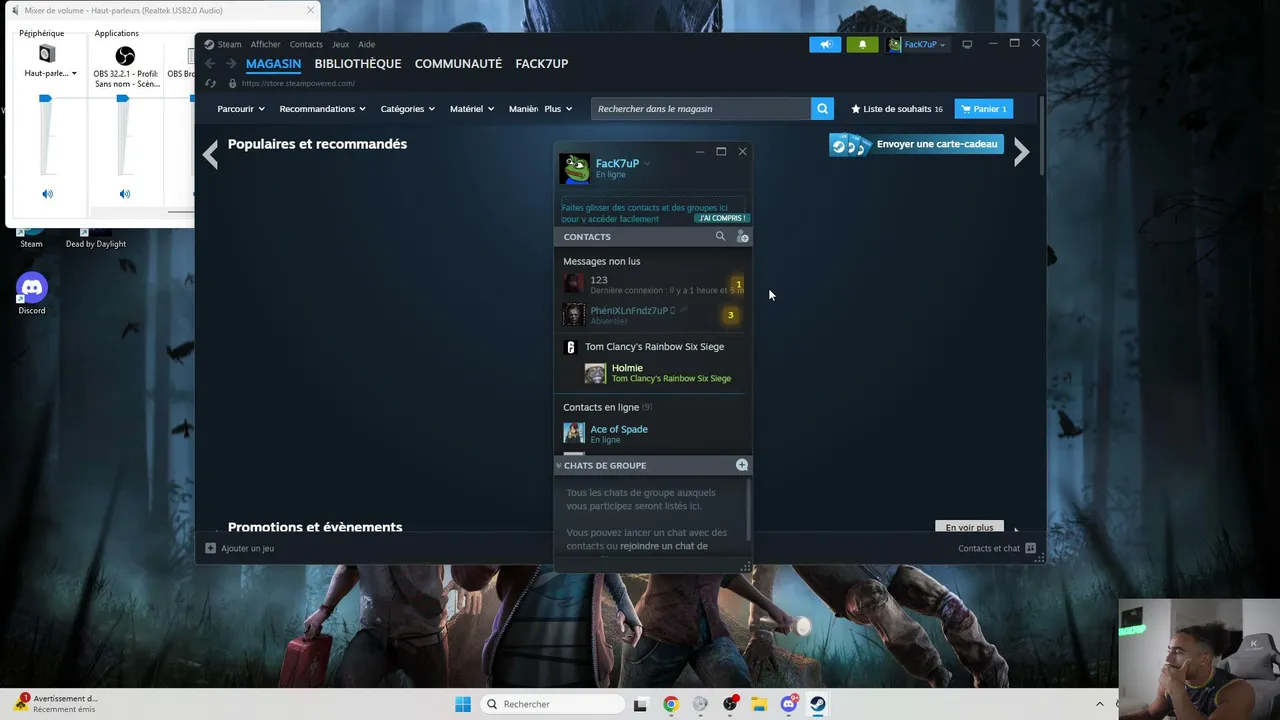Screen dimensions: 1280x720
Task: Click the Windows taskbar search box
Action: coord(553,704)
